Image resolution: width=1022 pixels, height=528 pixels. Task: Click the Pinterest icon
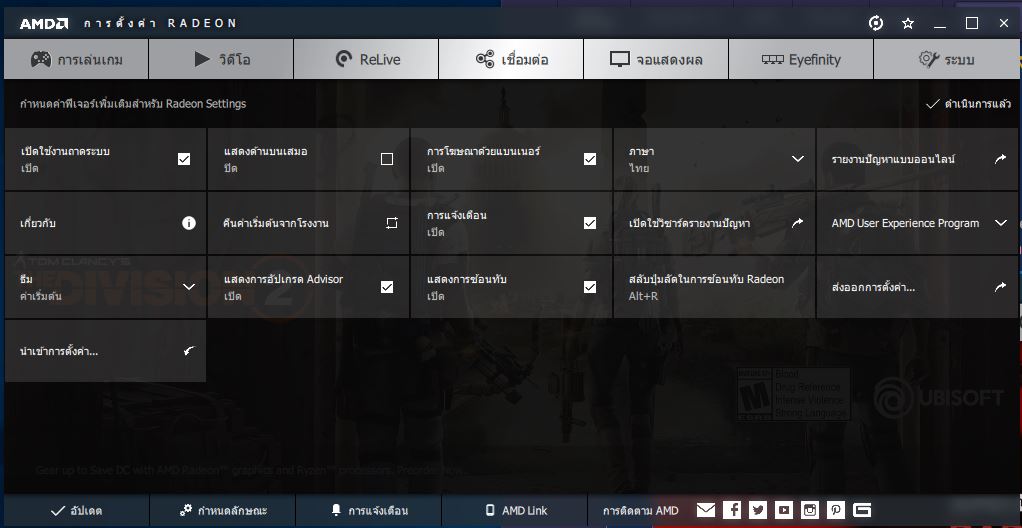[836, 510]
